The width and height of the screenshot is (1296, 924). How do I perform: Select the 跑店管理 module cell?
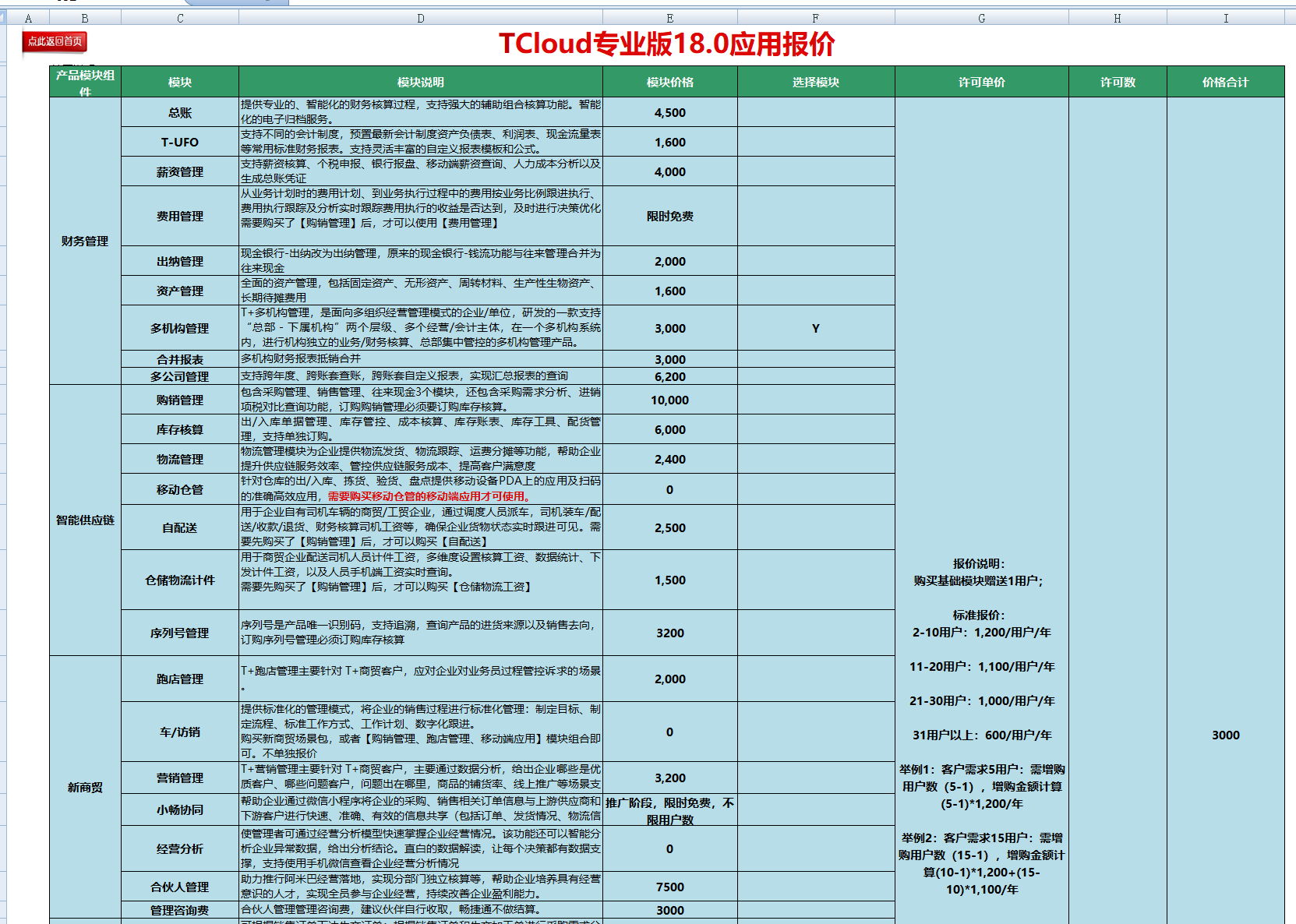click(180, 679)
